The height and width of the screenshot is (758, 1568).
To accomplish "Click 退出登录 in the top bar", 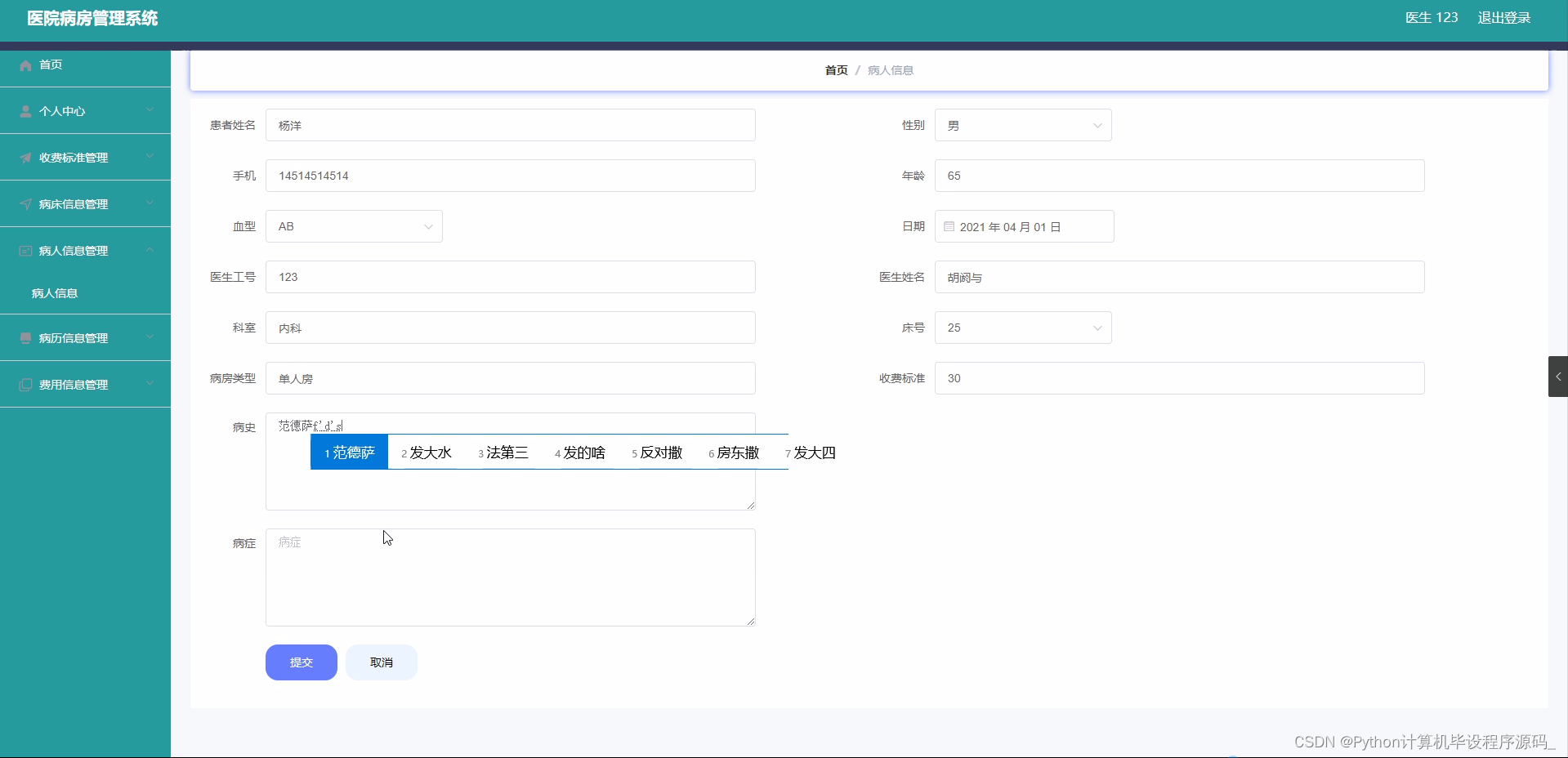I will click(1504, 17).
